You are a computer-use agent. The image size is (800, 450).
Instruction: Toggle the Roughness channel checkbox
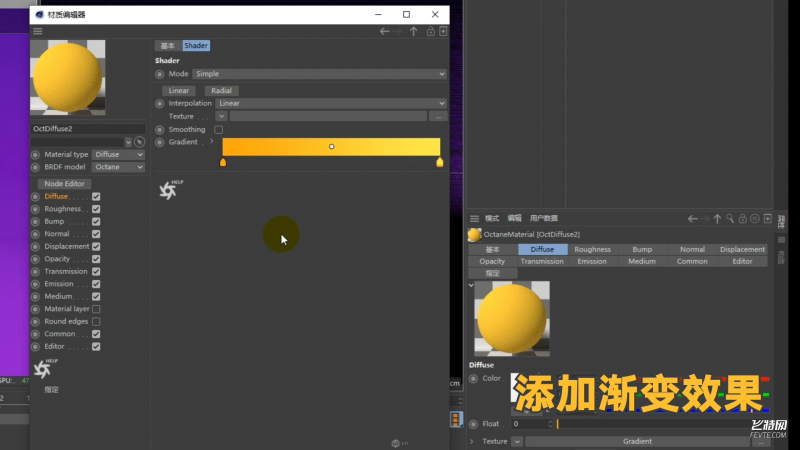pos(96,209)
